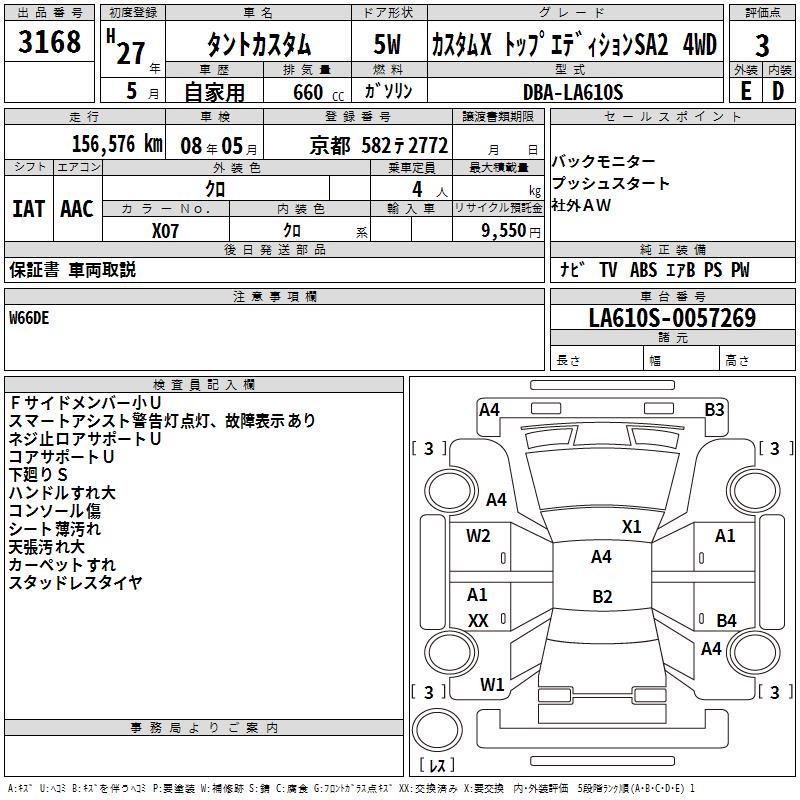
Task: Click shift type IAT
Action: pyautogui.click(x=29, y=209)
